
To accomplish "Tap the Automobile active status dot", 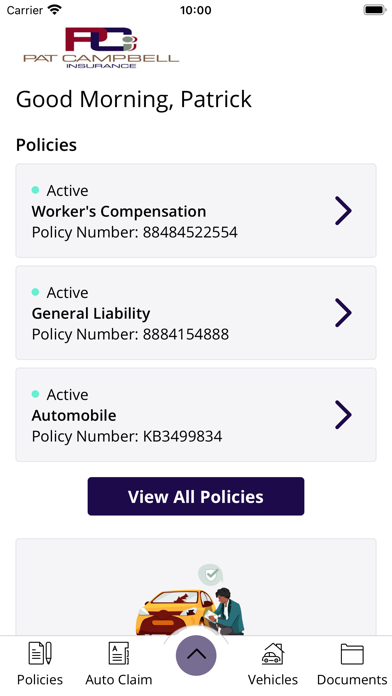I will (36, 394).
